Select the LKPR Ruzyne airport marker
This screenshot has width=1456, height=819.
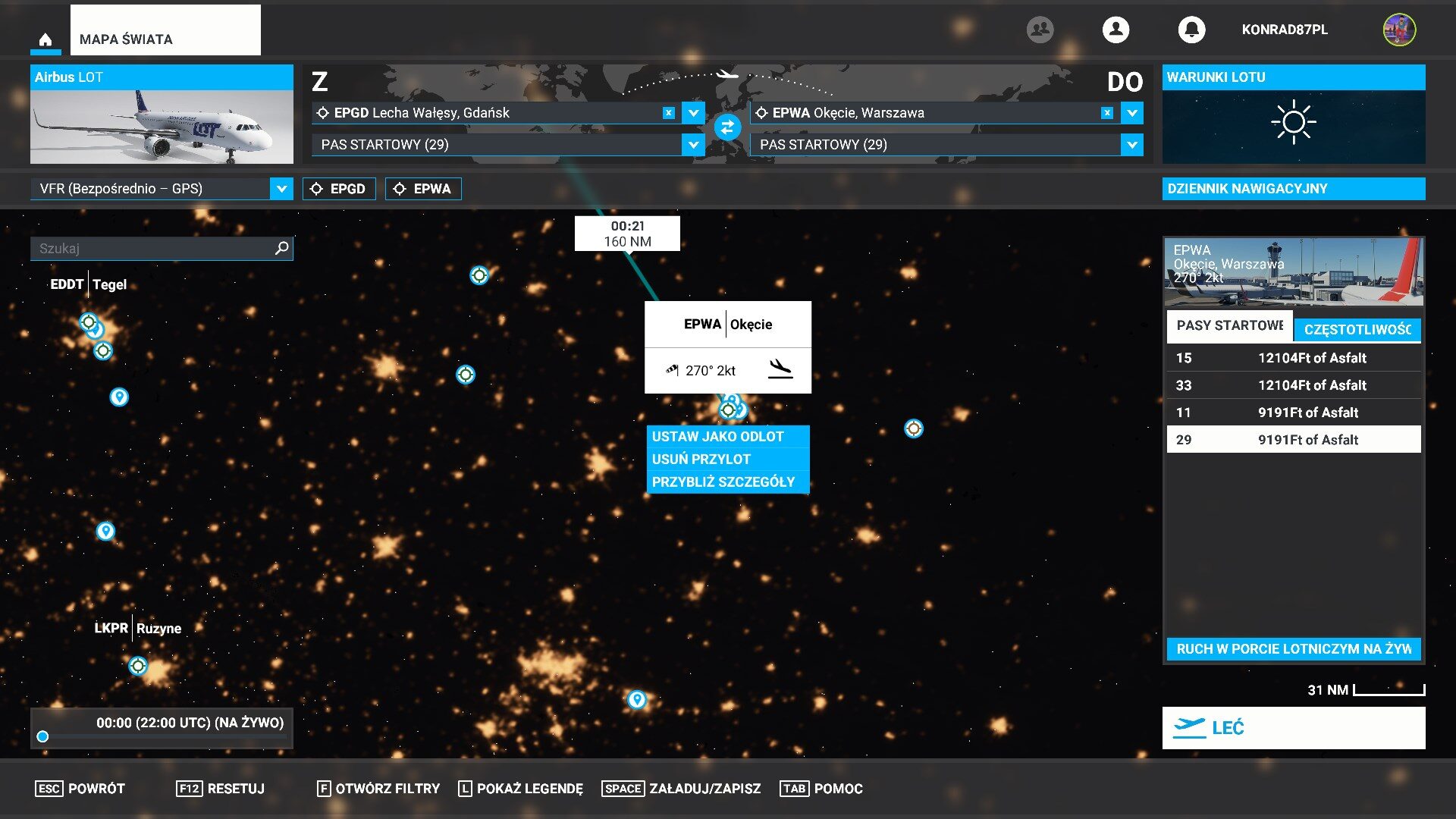pos(138,666)
